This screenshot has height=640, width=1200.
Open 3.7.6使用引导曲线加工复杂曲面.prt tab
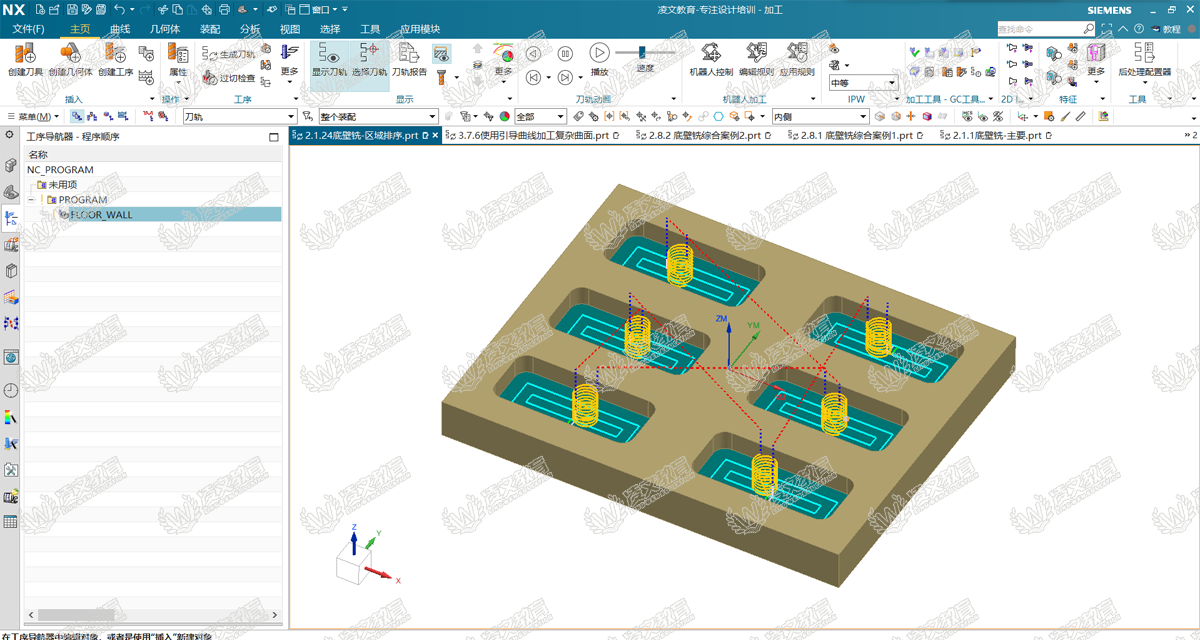(x=531, y=136)
